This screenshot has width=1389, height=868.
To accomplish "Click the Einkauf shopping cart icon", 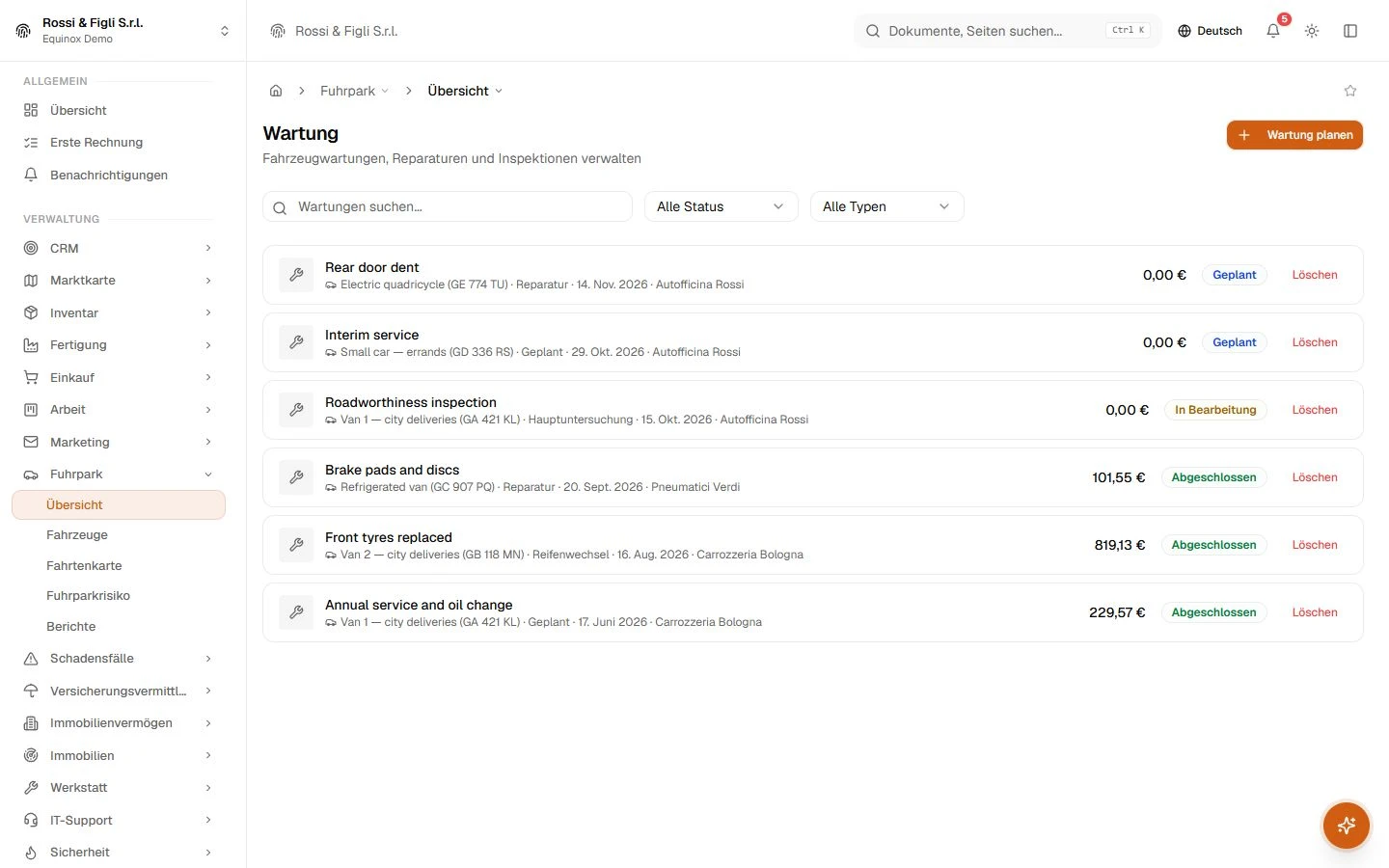I will click(31, 377).
